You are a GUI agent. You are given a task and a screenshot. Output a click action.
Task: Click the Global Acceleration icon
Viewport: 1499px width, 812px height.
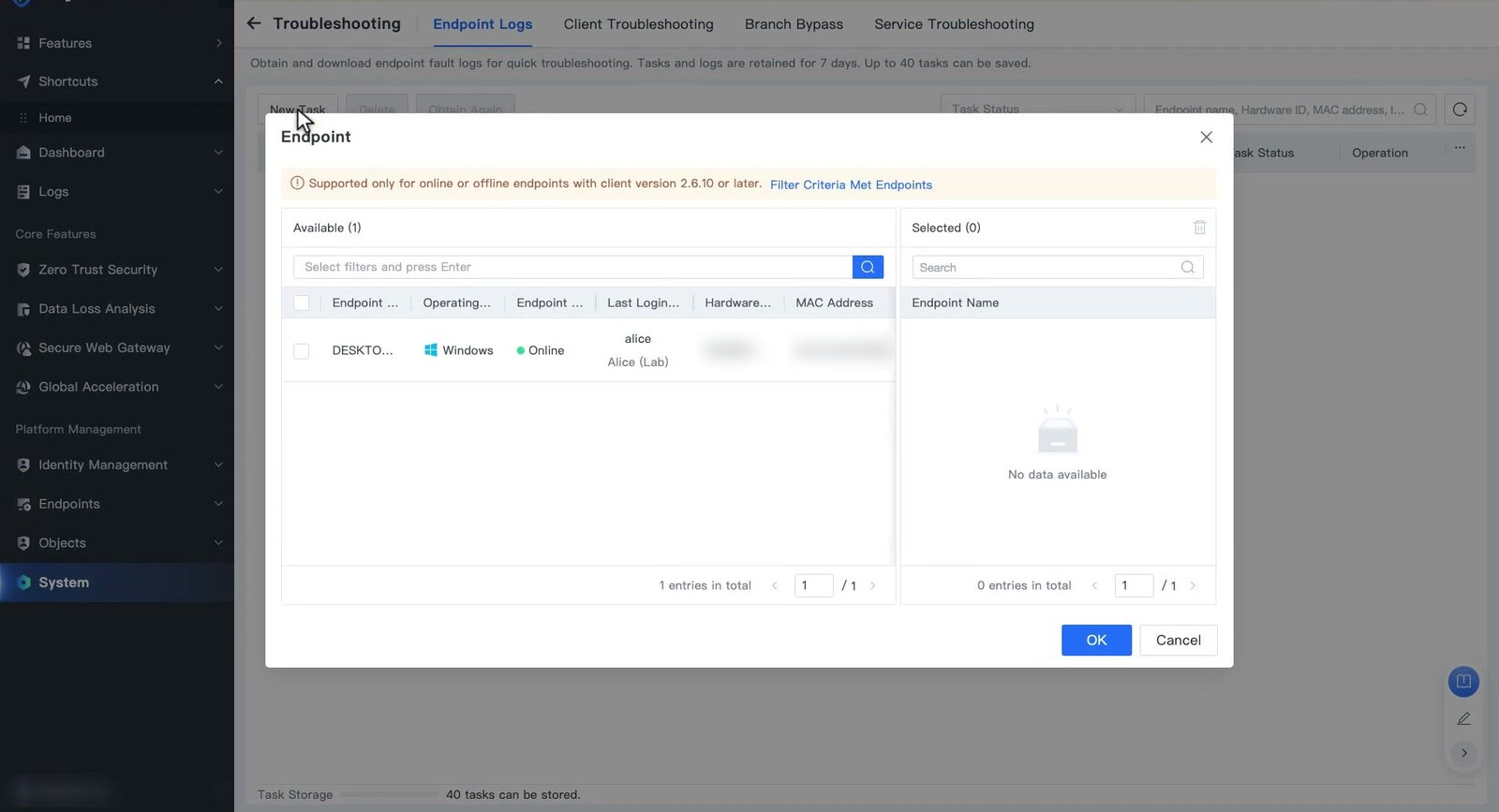23,387
